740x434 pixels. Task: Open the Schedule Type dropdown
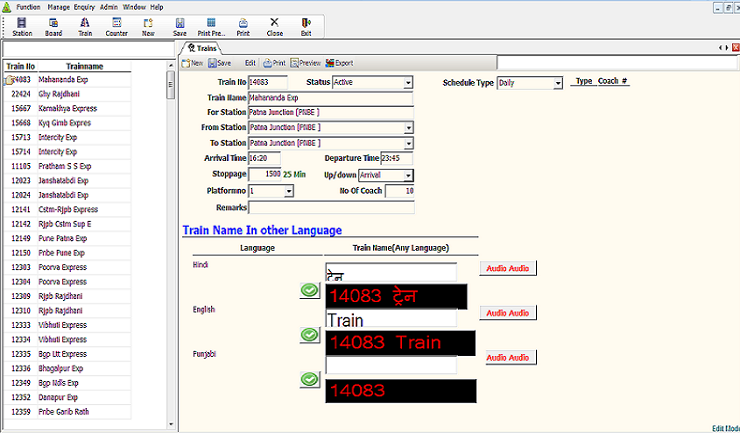(557, 83)
